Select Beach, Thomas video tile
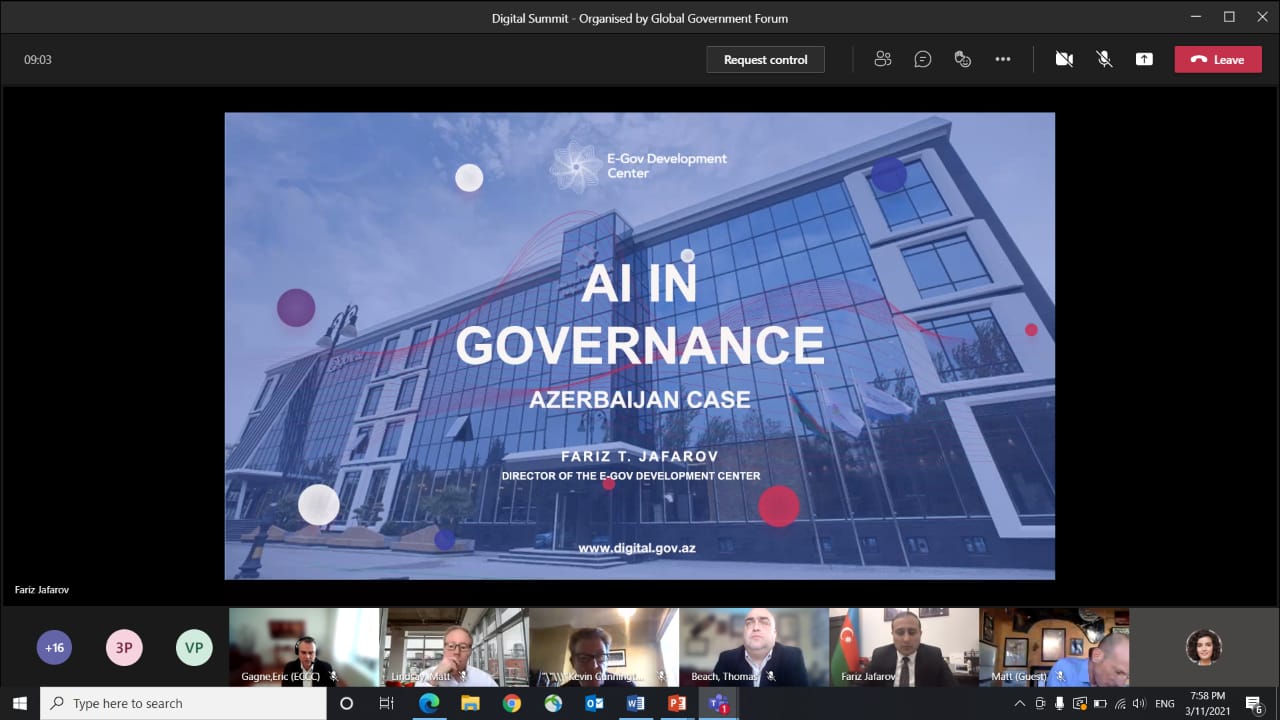 pyautogui.click(x=754, y=647)
